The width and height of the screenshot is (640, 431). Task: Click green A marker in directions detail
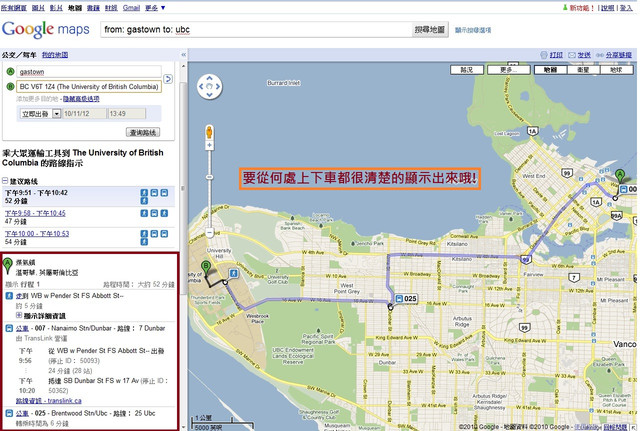tap(7, 266)
